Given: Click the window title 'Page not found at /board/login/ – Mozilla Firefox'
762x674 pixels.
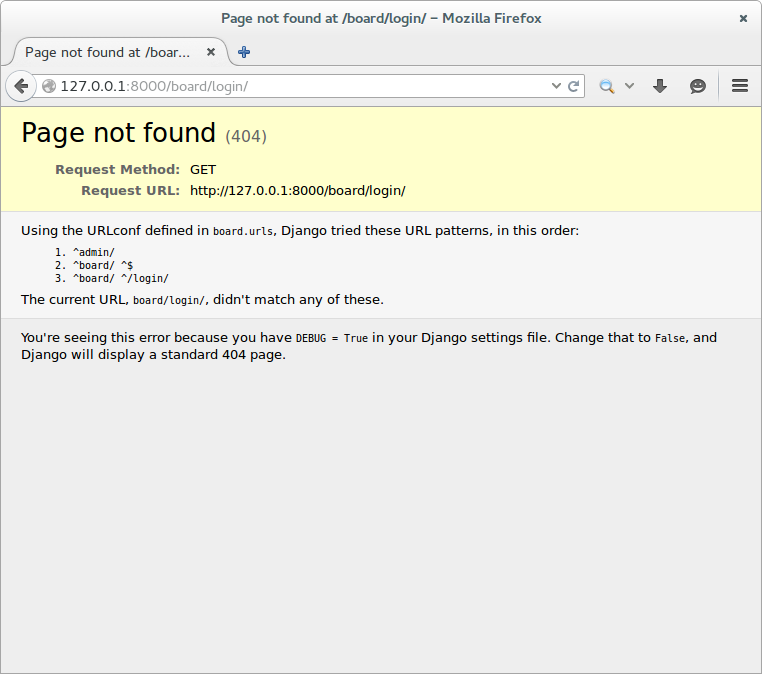Looking at the screenshot, I should tap(381, 18).
